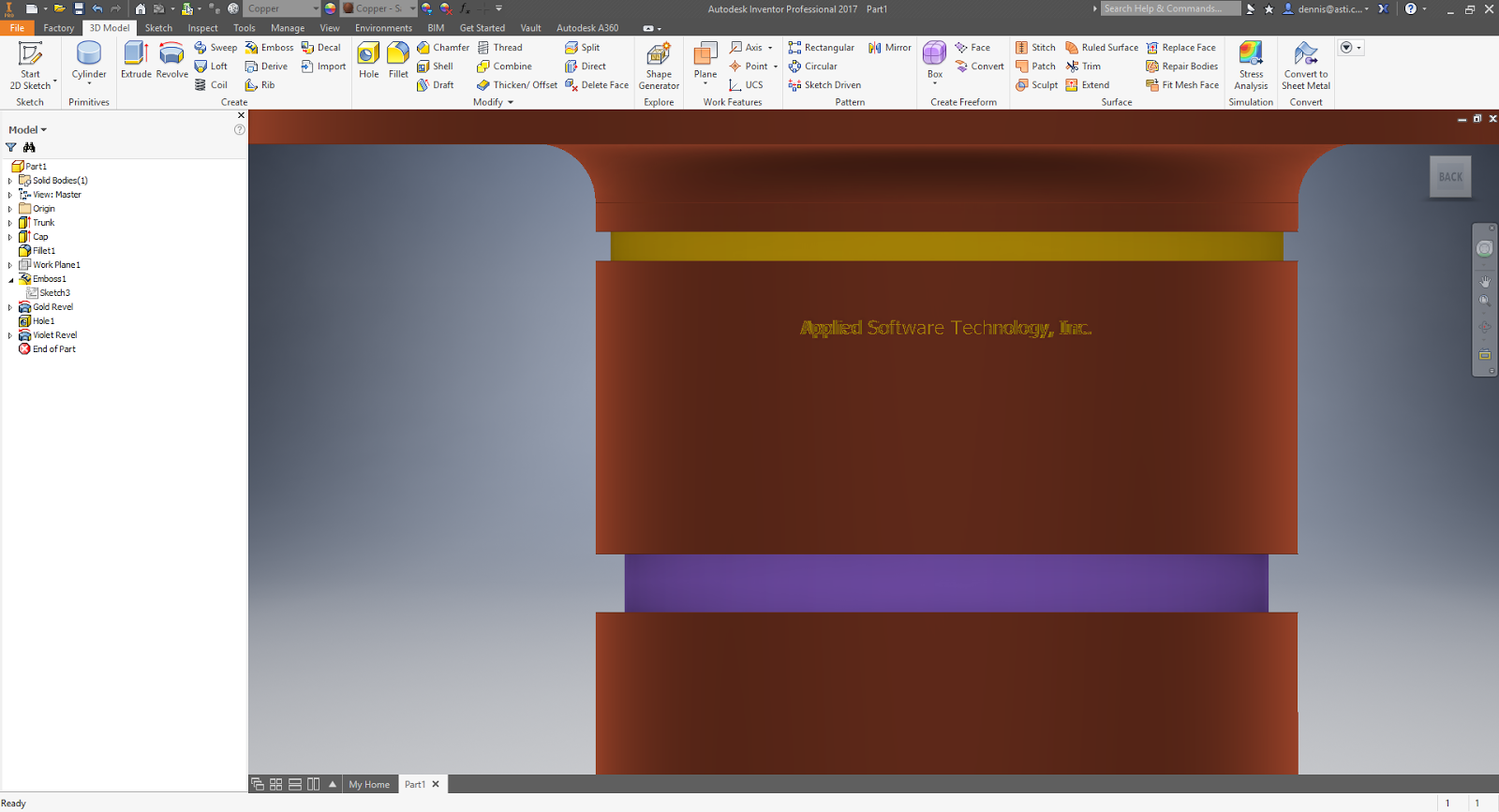
Task: Open Shape Generator
Action: [x=659, y=66]
